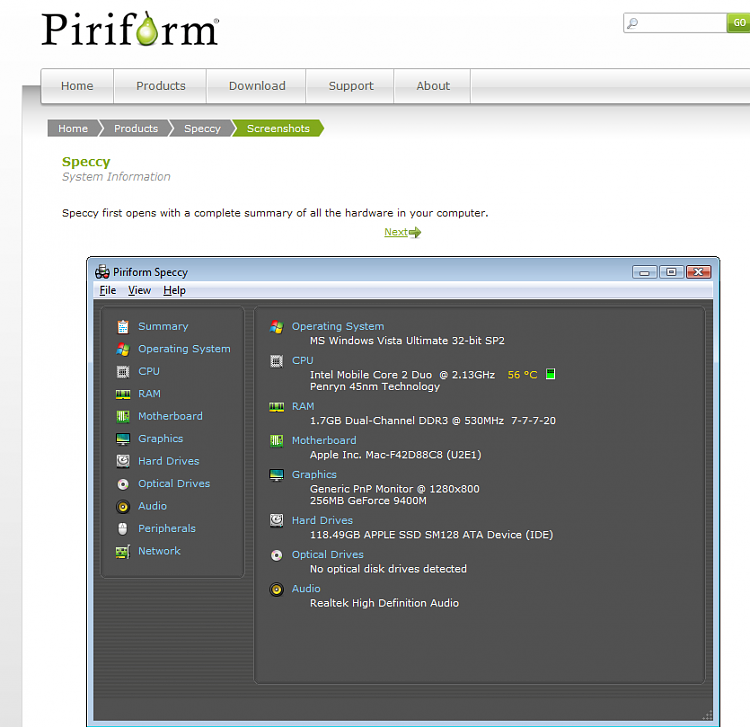Select Graphics in the sidebar
Image resolution: width=750 pixels, height=727 pixels.
click(161, 439)
